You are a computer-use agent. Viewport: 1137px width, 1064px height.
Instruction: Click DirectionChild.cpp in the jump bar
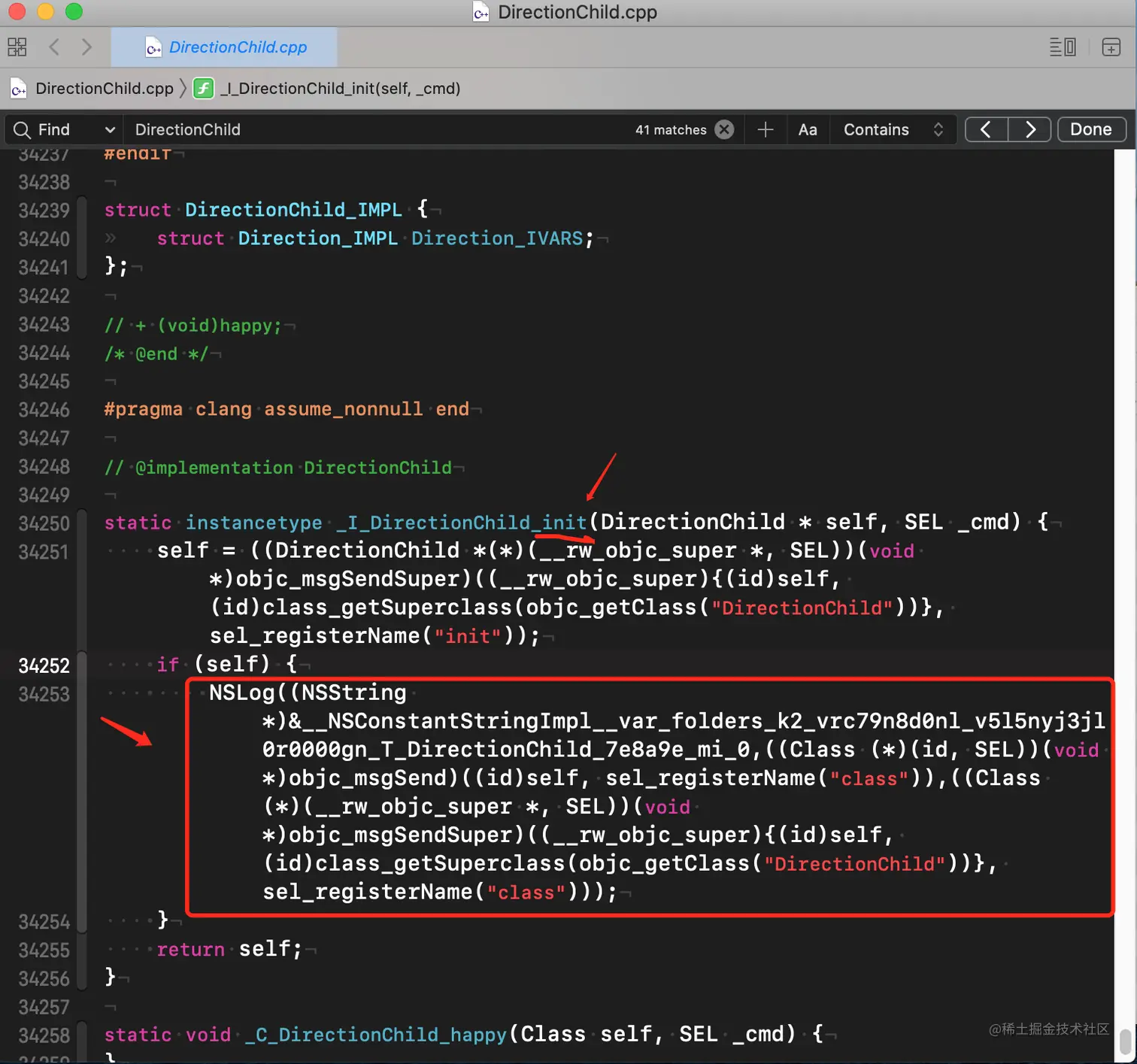coord(105,89)
